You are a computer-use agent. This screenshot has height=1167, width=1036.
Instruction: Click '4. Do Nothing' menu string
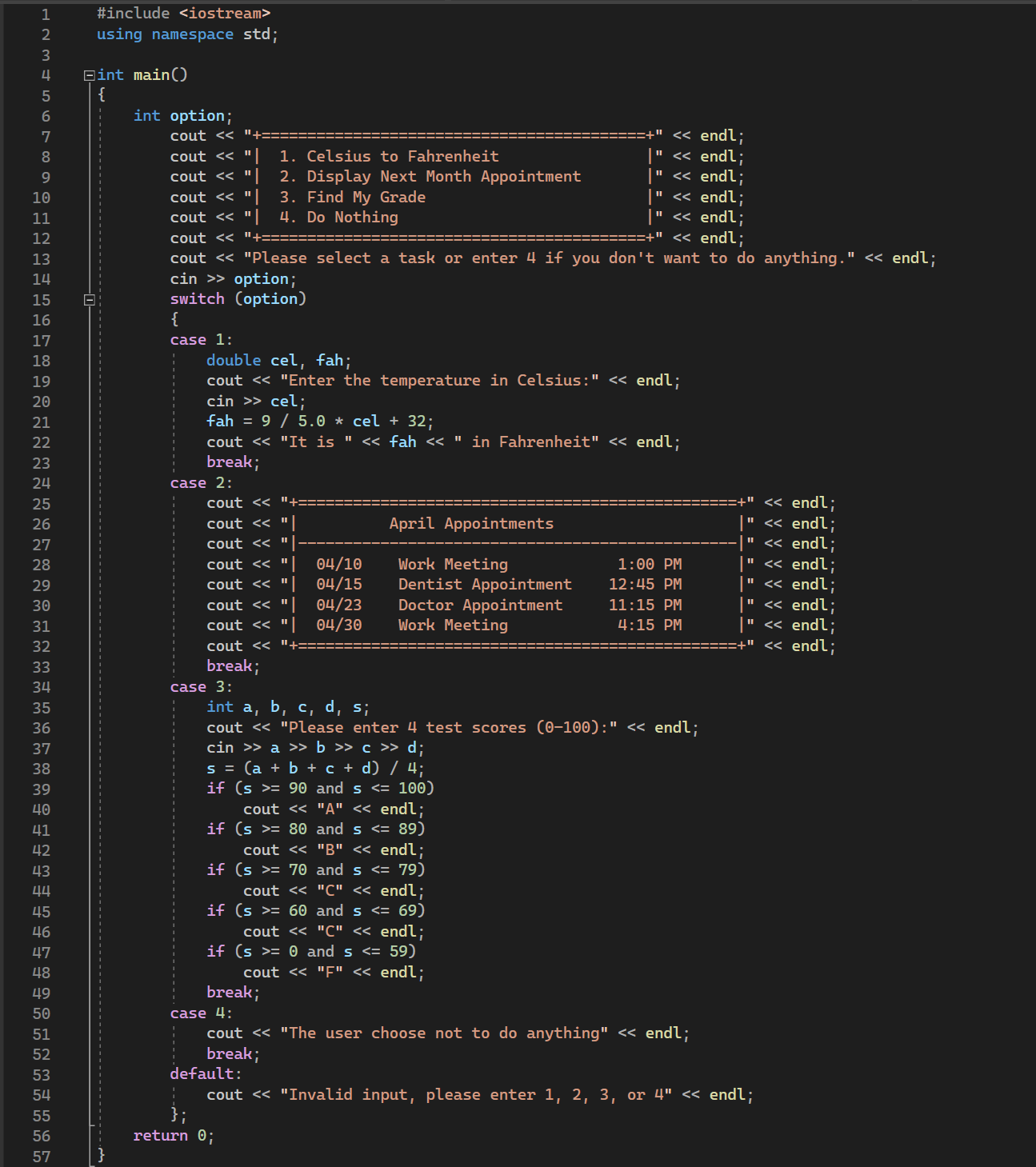(338, 218)
